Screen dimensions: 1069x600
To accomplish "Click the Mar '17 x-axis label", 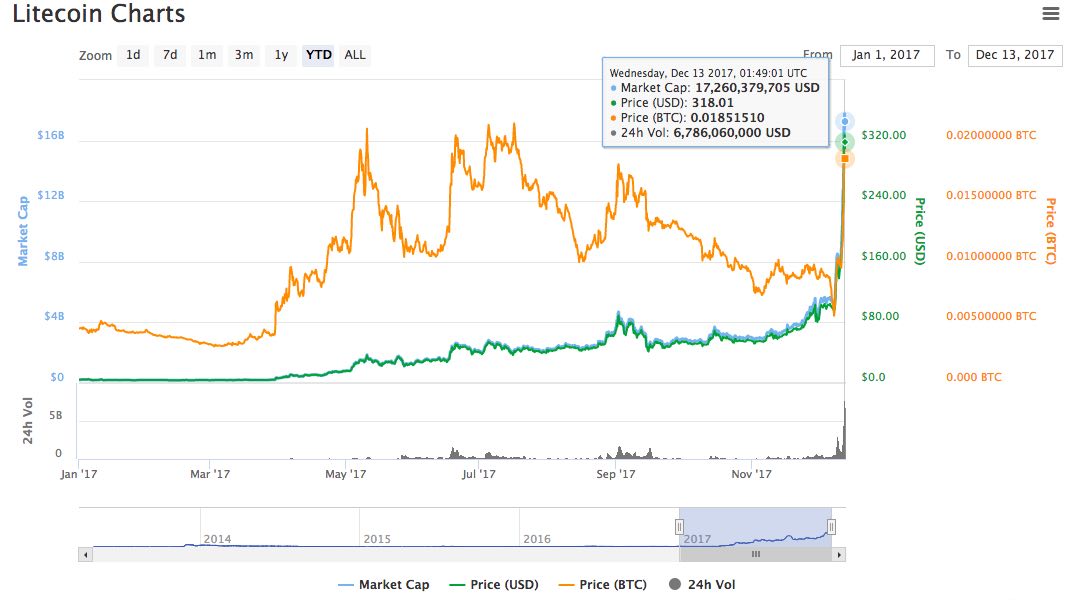I will (x=210, y=474).
